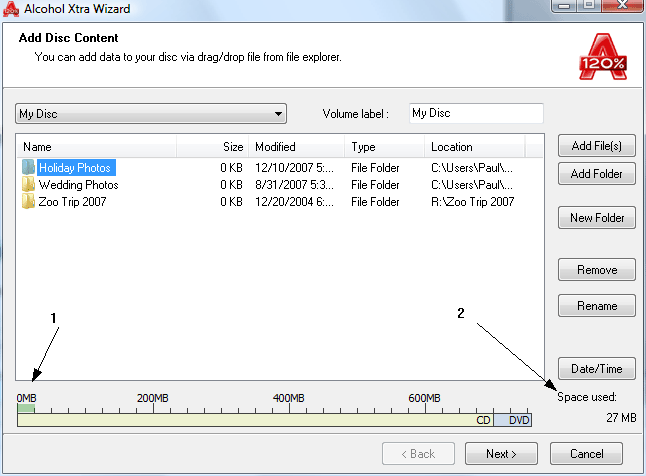Click the 200MB scale label
The width and height of the screenshot is (646, 476).
(152, 398)
